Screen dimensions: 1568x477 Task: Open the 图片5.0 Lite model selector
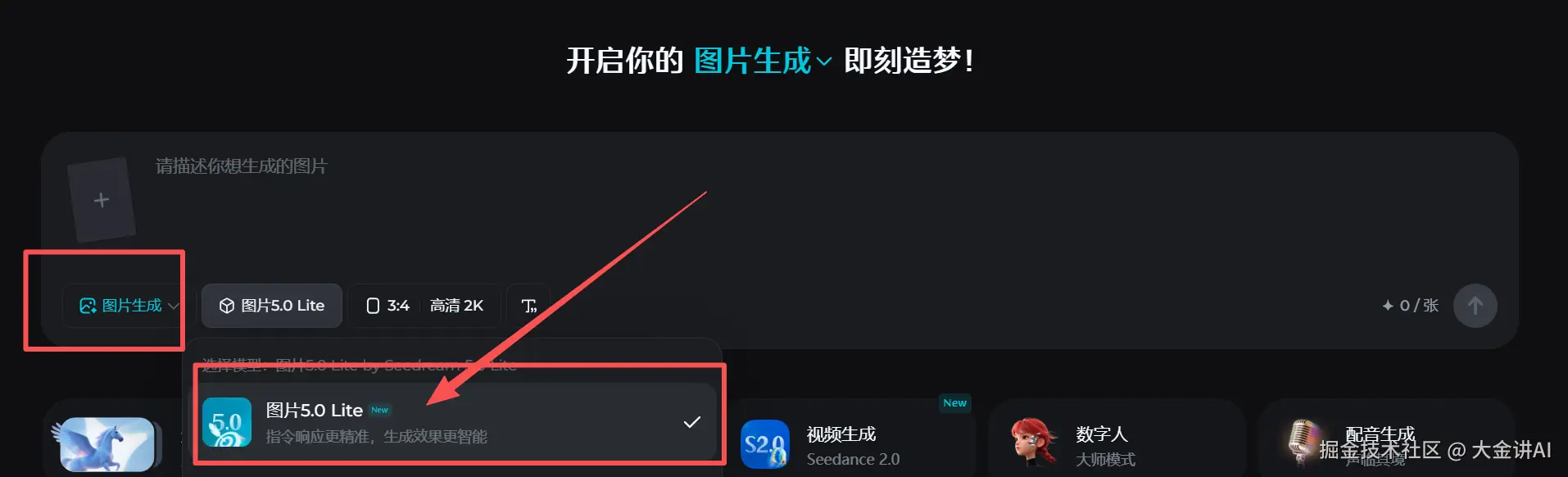click(272, 306)
